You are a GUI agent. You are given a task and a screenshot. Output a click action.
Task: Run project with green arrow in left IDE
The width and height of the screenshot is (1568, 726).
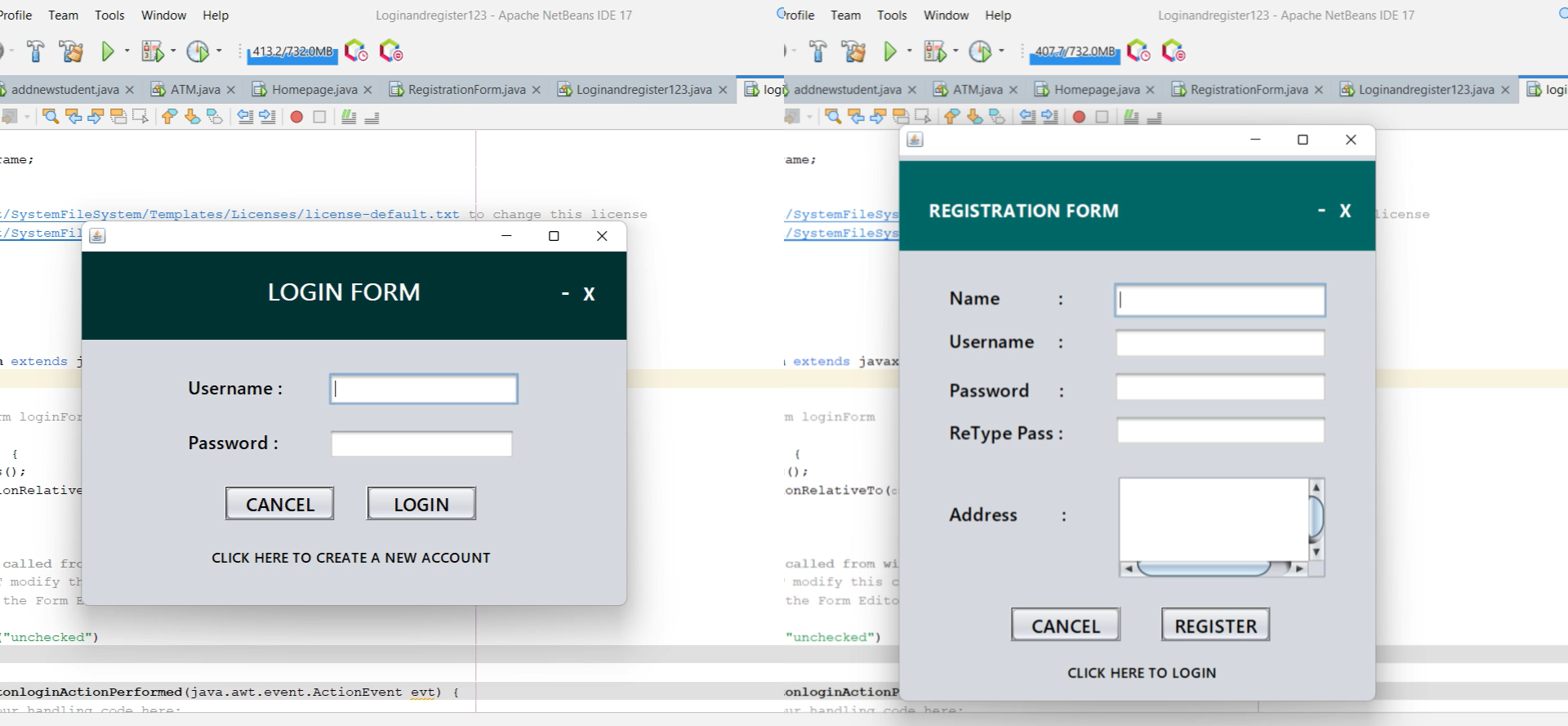tap(107, 51)
